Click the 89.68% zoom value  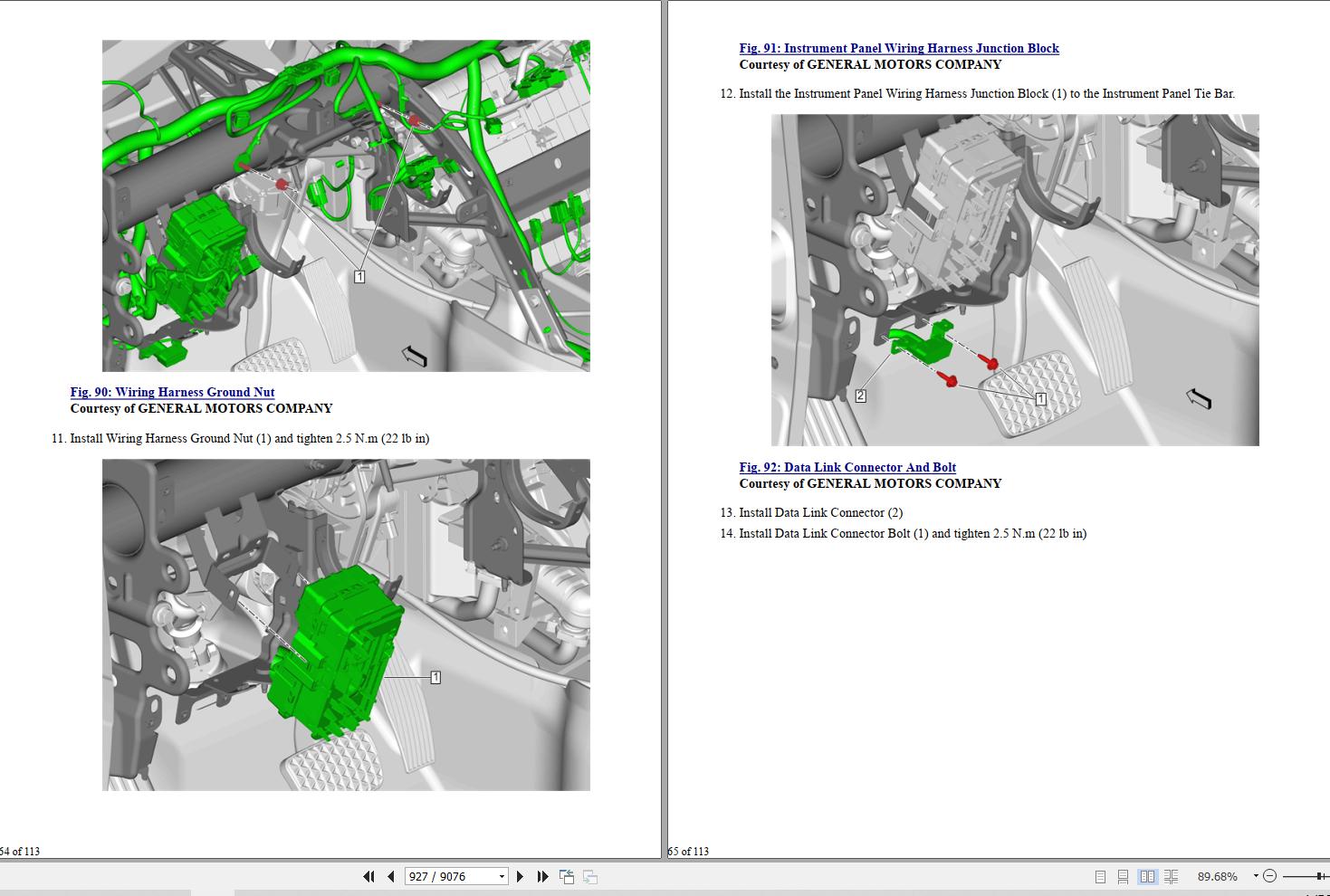point(1217,876)
